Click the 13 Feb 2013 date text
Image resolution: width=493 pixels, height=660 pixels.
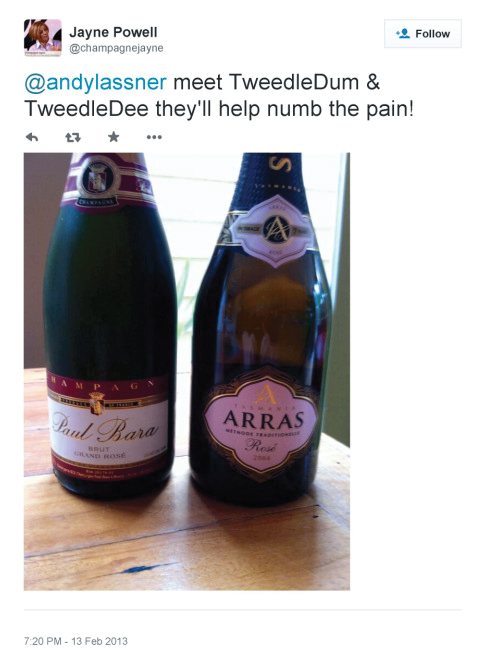[99, 641]
